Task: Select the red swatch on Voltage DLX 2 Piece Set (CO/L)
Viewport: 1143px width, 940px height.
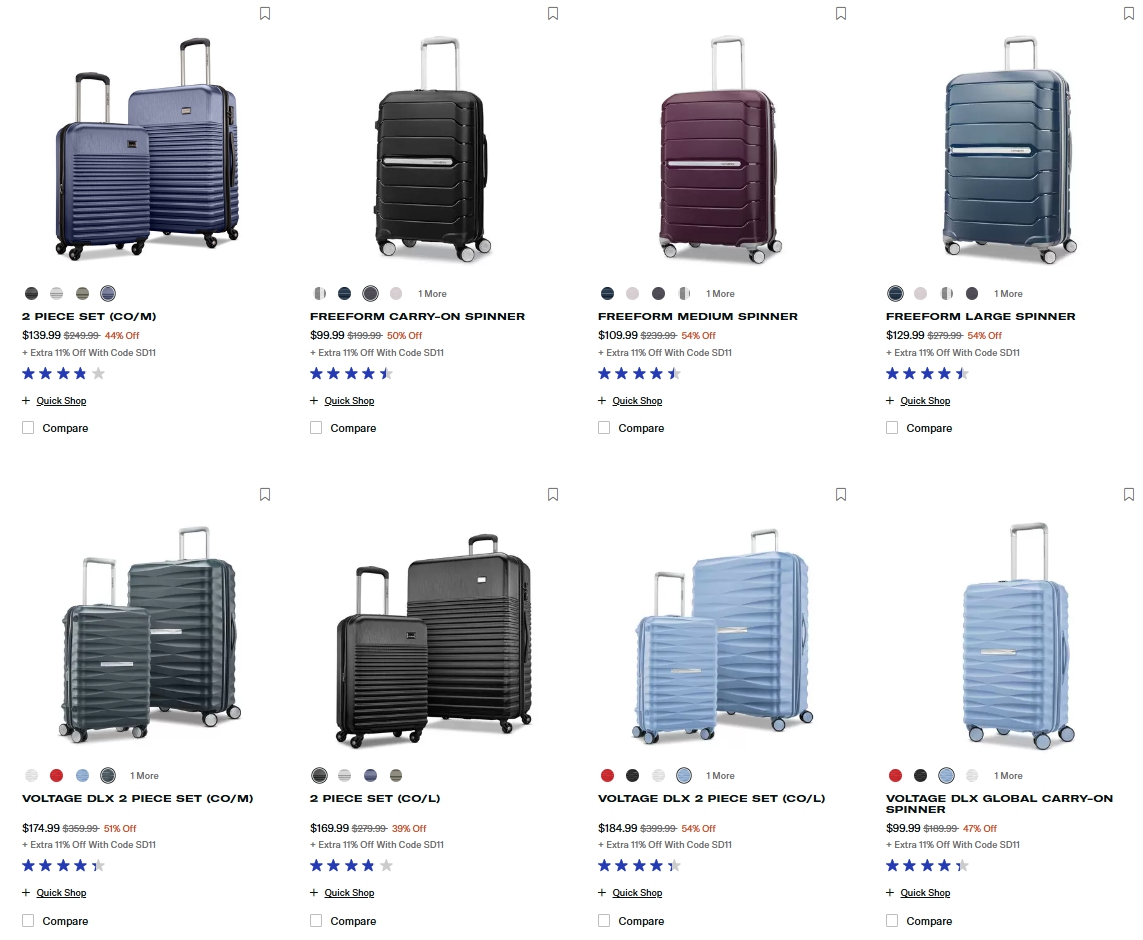Action: coord(607,775)
